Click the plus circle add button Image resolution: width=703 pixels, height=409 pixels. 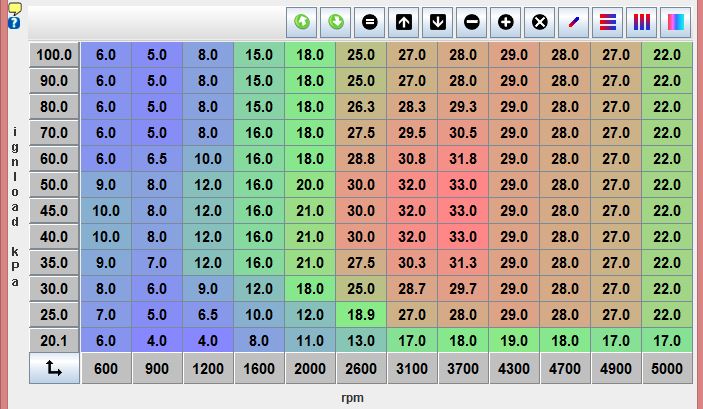coord(506,21)
